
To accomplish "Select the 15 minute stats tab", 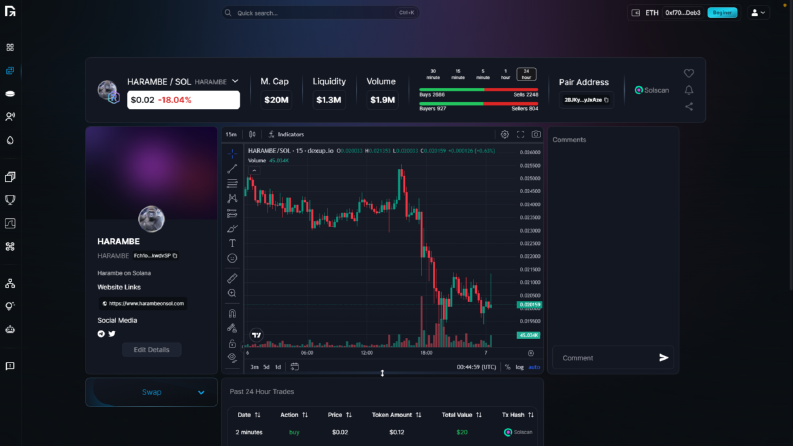I will 458,74.
